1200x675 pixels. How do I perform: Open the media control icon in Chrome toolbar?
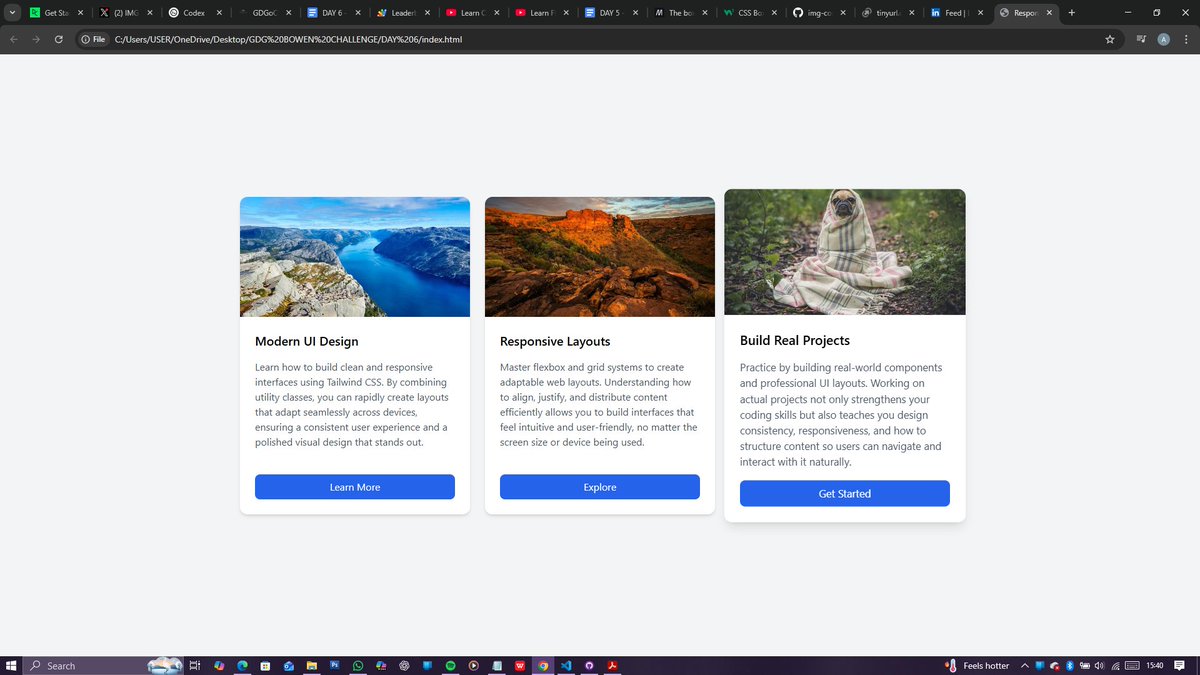pos(1141,39)
